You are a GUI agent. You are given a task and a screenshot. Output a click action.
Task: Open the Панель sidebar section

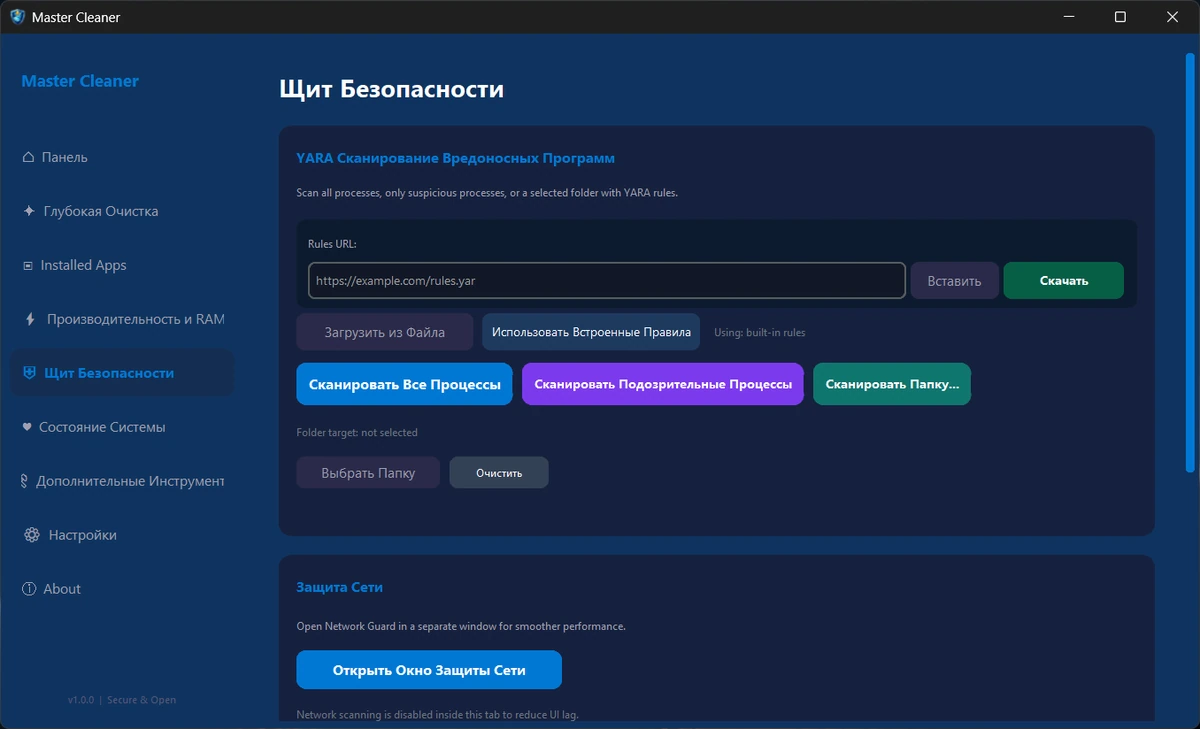(122, 157)
